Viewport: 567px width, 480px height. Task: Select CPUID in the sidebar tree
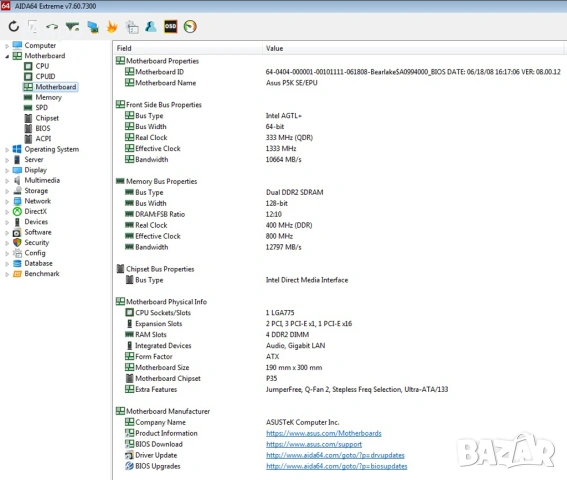(x=45, y=76)
